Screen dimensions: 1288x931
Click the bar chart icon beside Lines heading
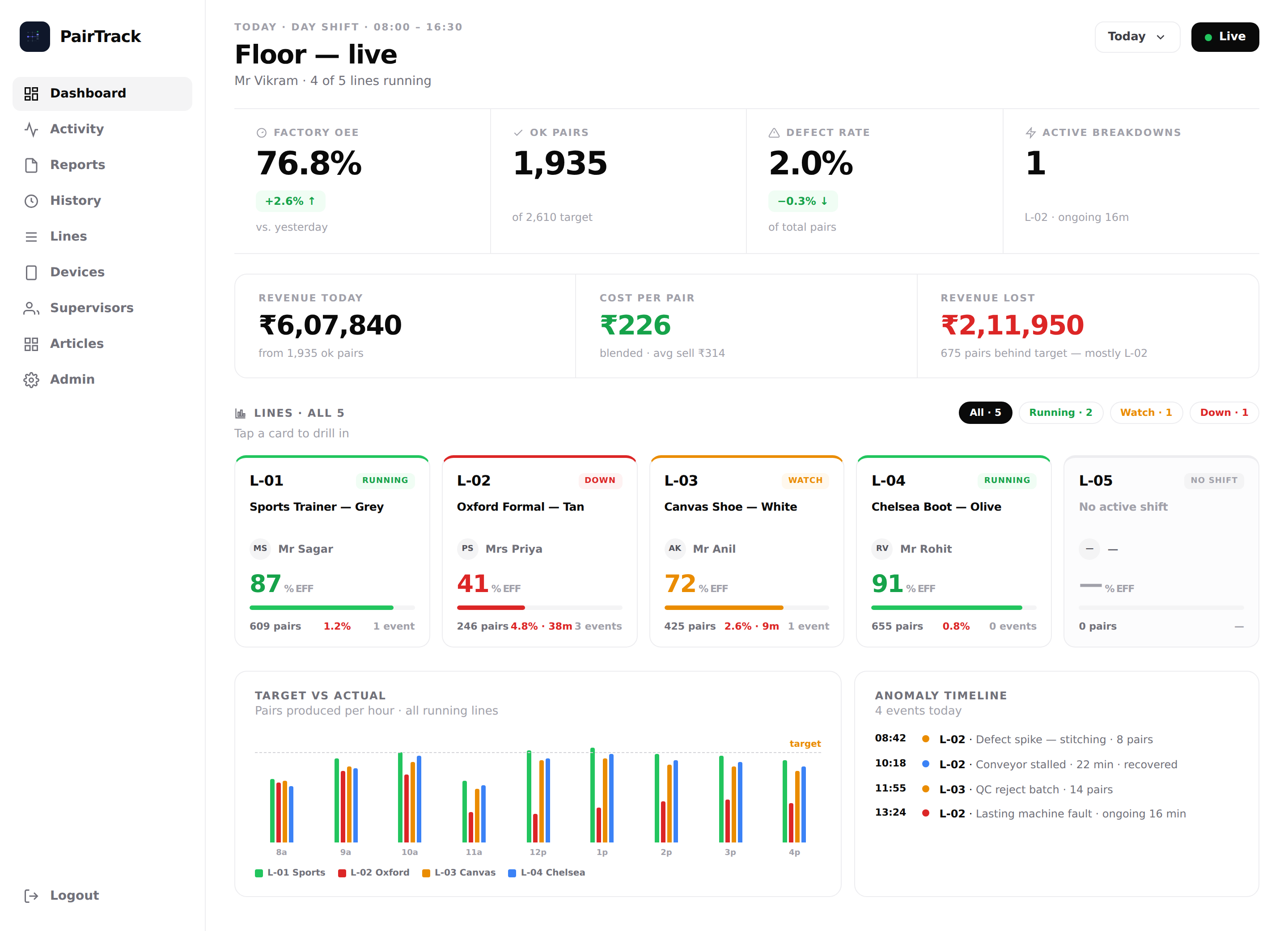pos(241,413)
